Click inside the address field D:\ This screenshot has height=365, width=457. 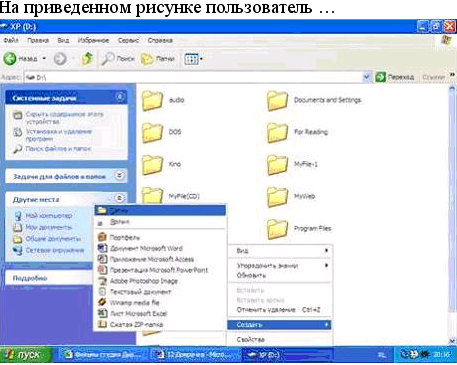click(193, 77)
